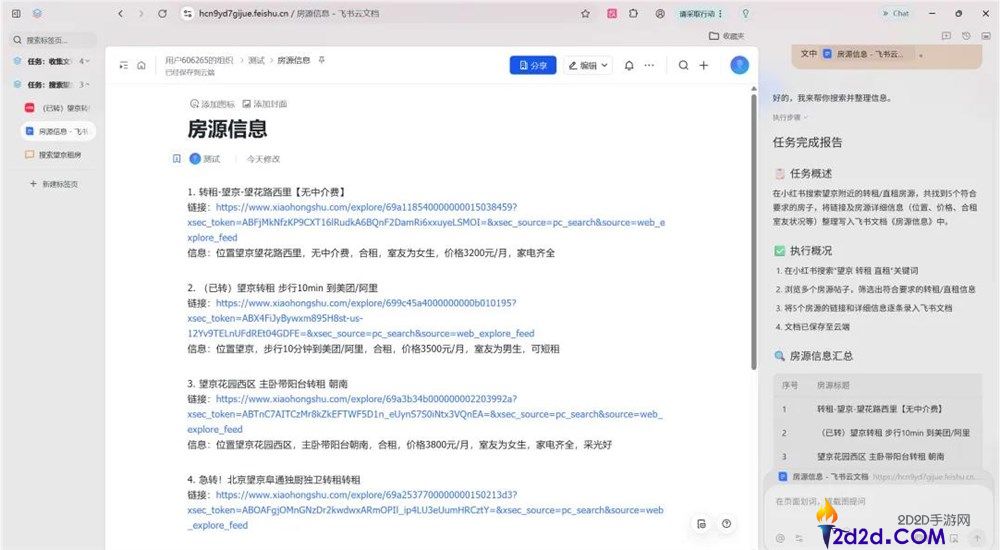Open the third Xiaohongshu link ending 2203992a

(425, 414)
